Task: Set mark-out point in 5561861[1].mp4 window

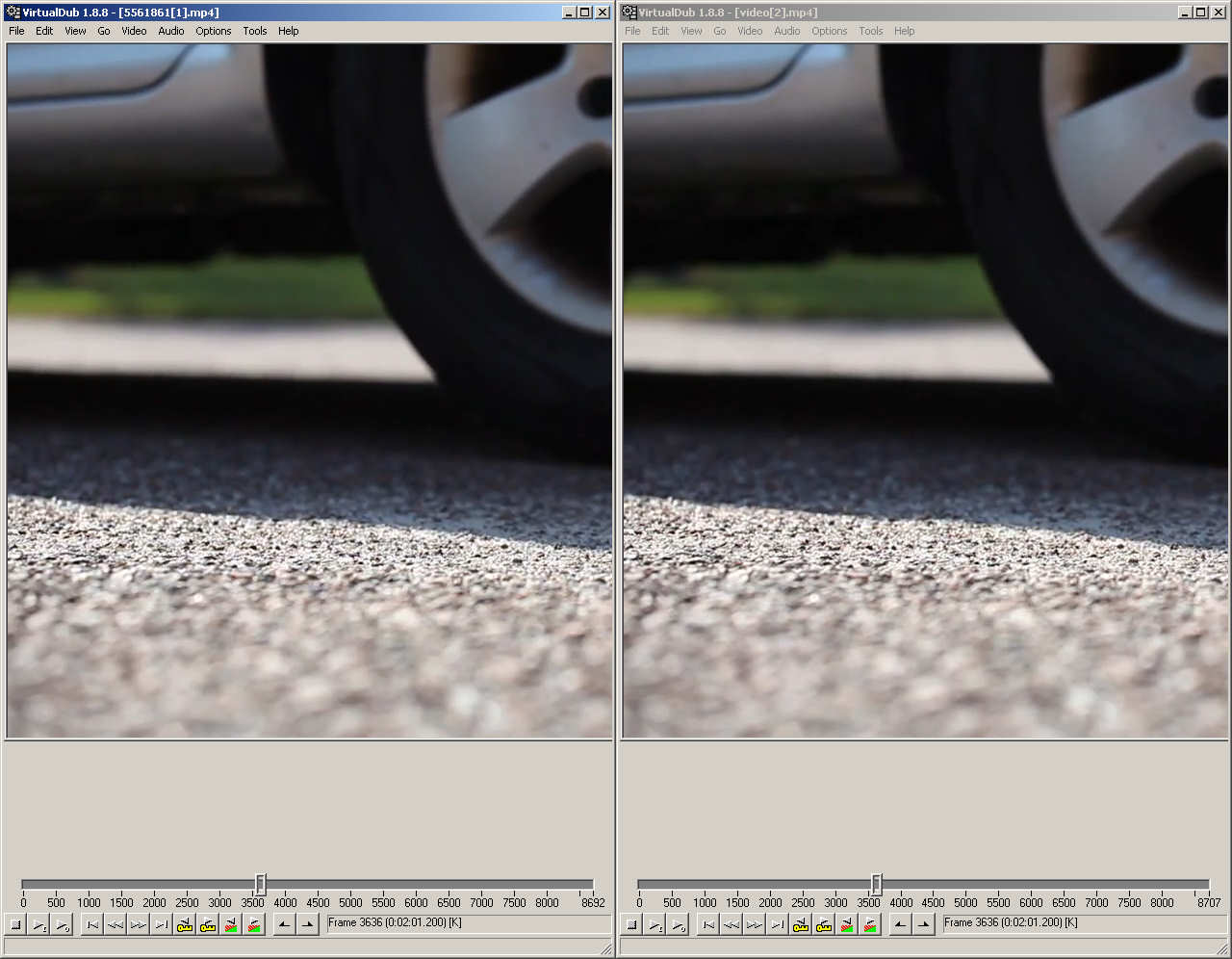Action: click(308, 925)
